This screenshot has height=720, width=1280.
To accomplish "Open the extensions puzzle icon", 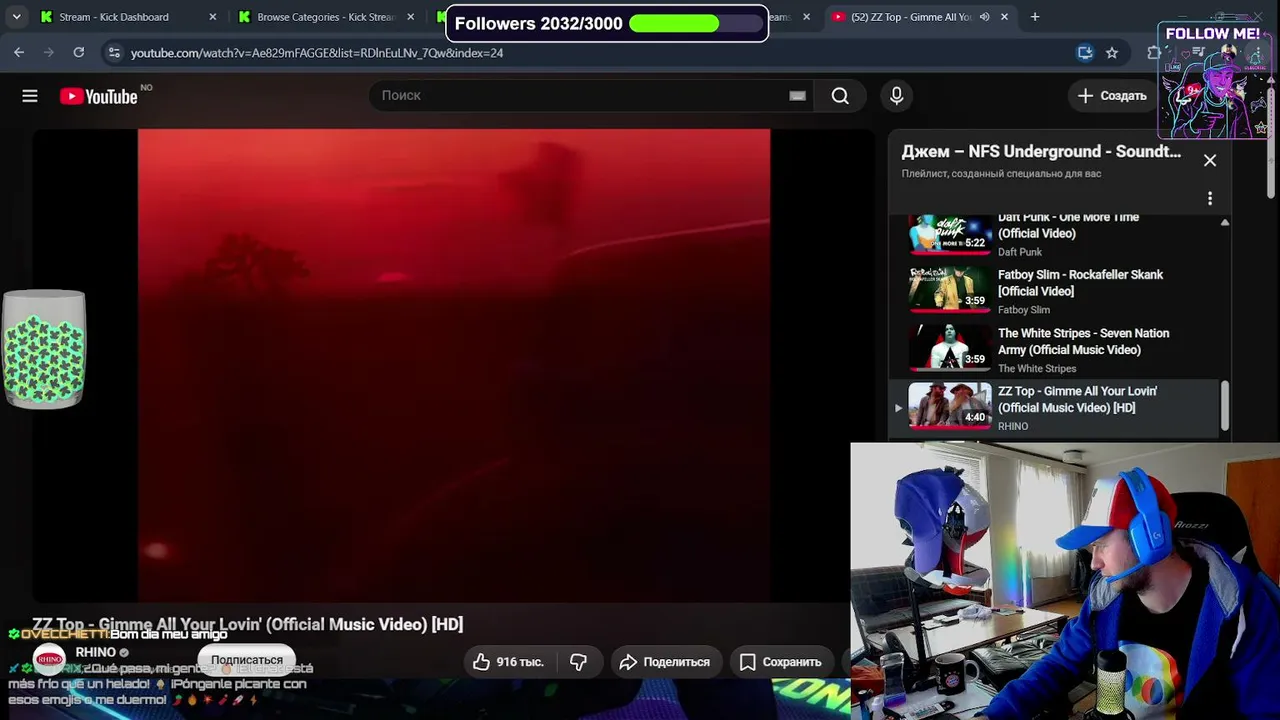I will pyautogui.click(x=1153, y=52).
